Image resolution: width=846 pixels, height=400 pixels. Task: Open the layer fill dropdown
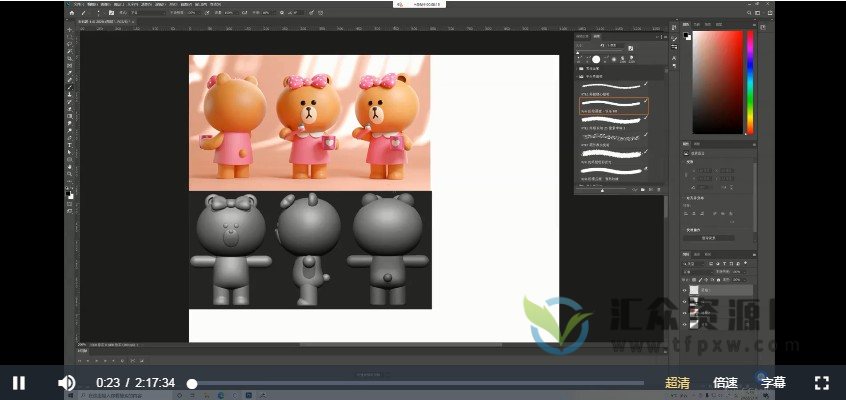click(x=745, y=280)
